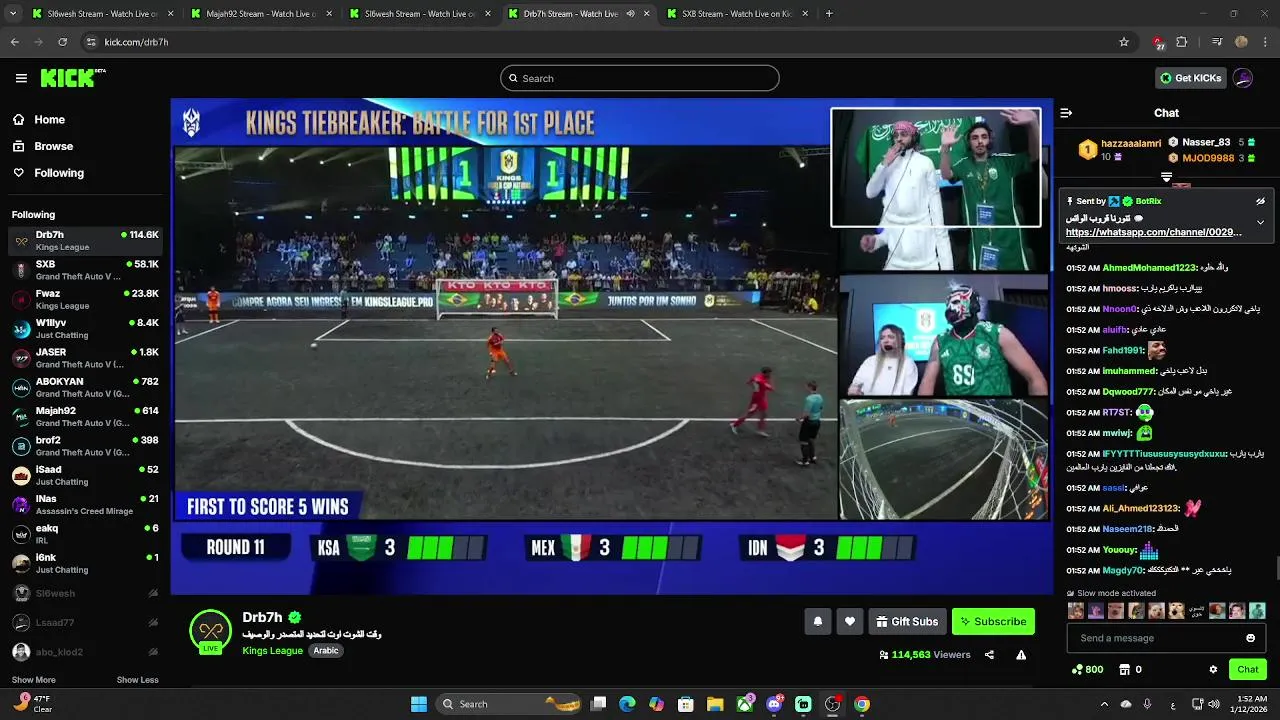
Task: Click chat username AhmedMohamed1223
Action: (x=1149, y=267)
